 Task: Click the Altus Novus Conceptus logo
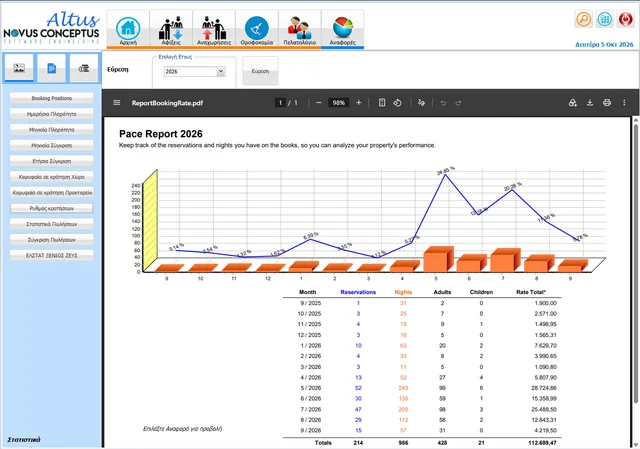coord(51,28)
